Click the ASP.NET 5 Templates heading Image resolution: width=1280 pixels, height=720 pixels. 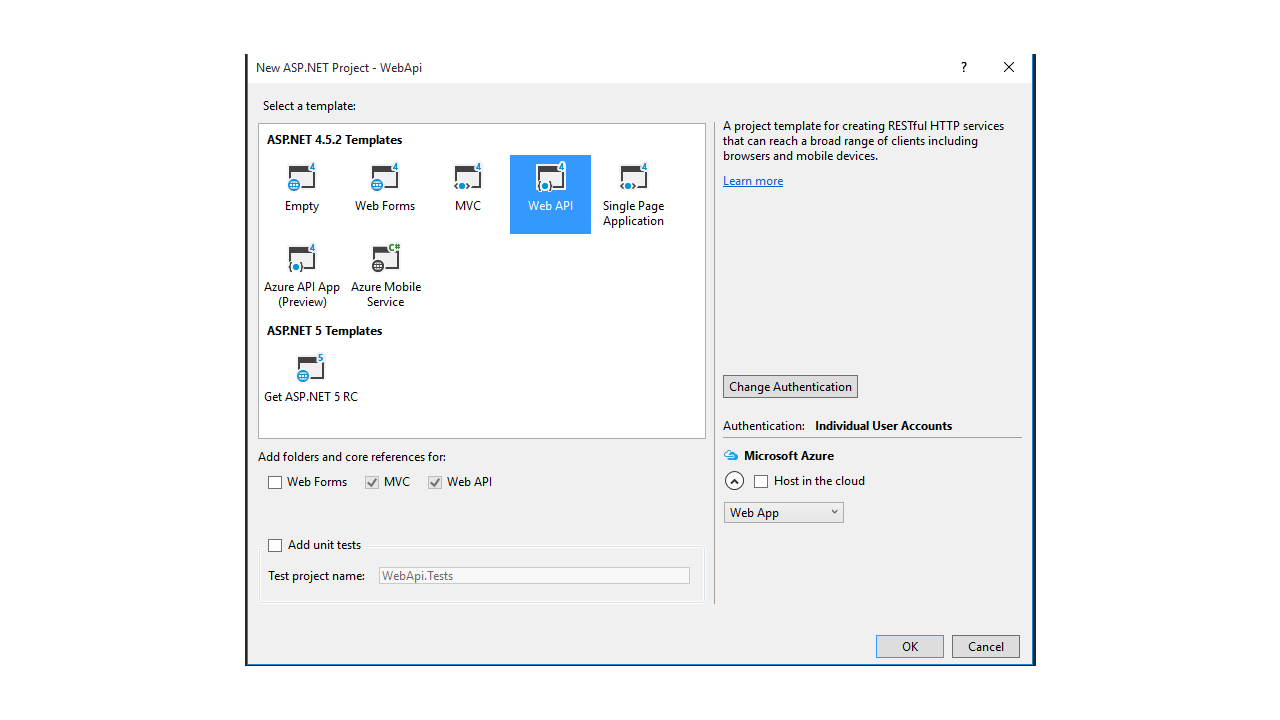coord(324,331)
